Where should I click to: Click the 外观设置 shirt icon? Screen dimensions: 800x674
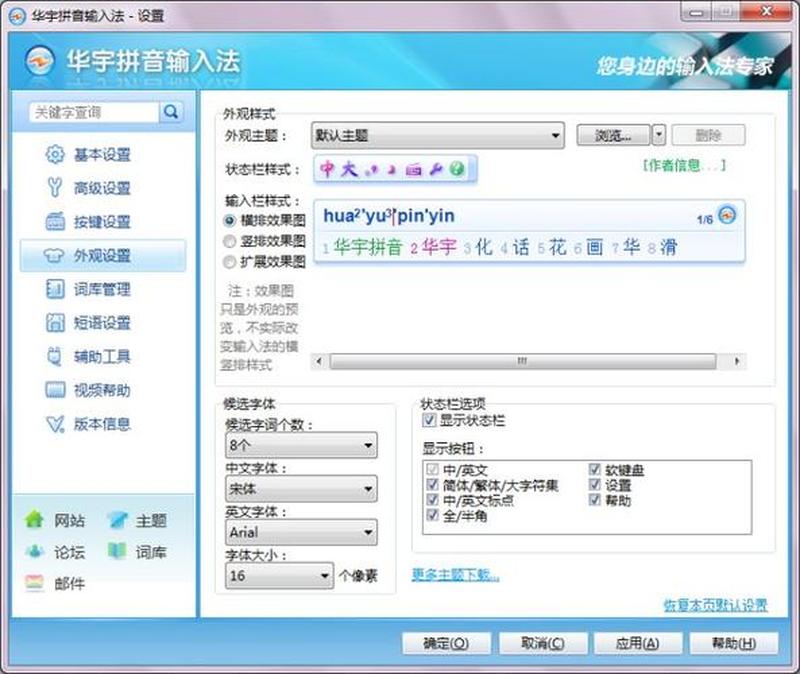click(54, 255)
